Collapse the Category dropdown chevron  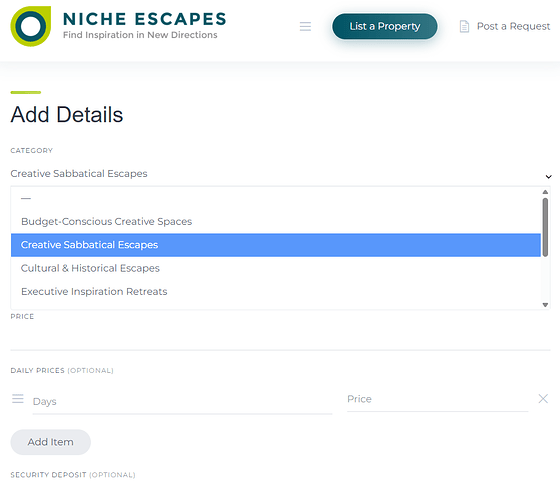pos(548,176)
